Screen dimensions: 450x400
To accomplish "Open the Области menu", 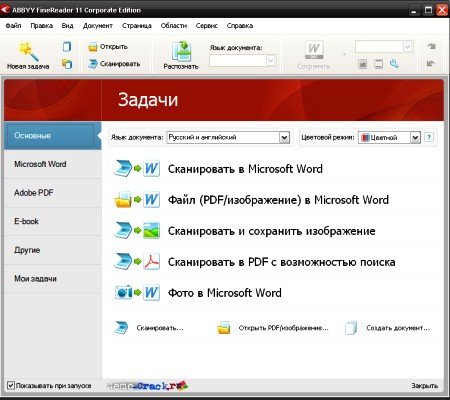I will coord(174,26).
